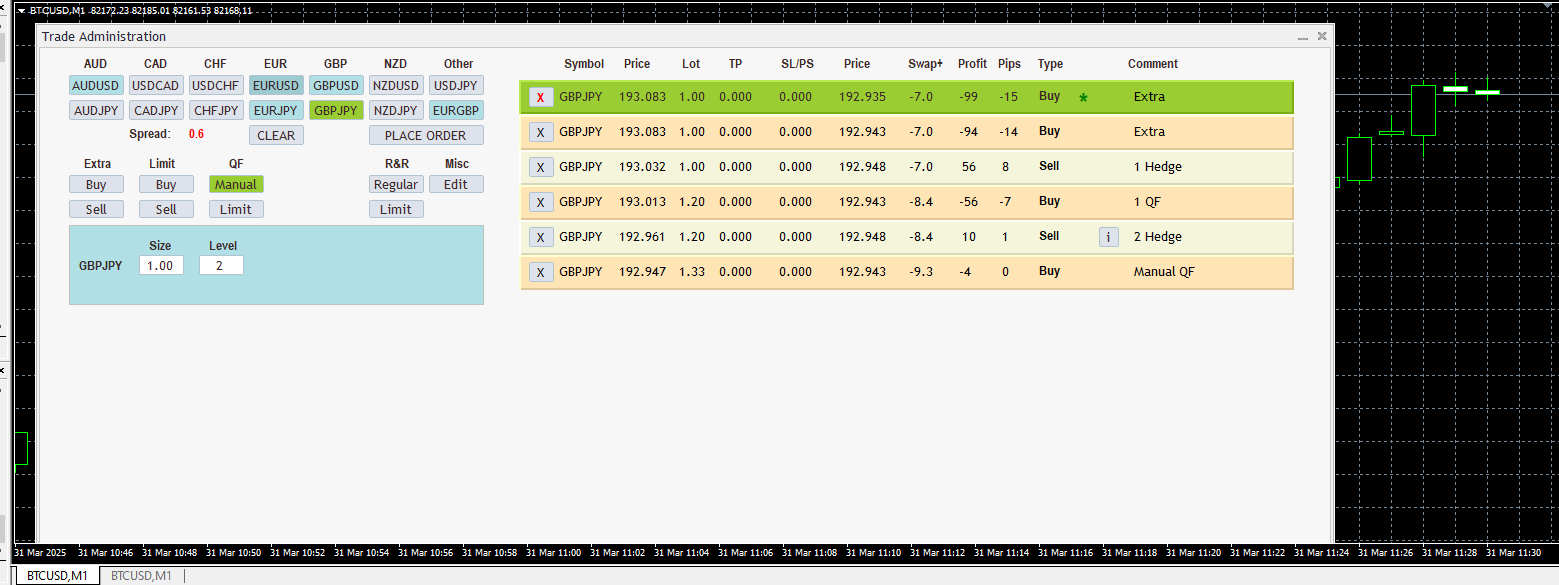Open the BTCUSD,M1 chart title dropdown arrow

tap(21, 10)
